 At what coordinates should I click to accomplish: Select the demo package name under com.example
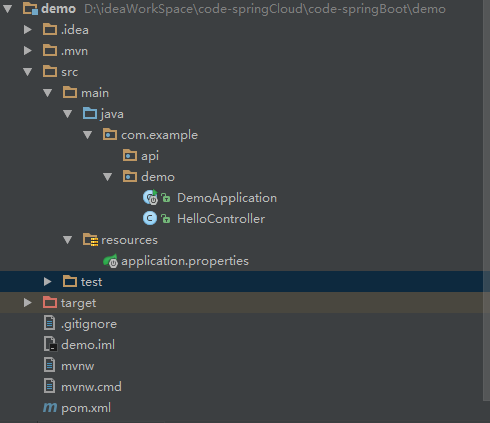coord(158,177)
